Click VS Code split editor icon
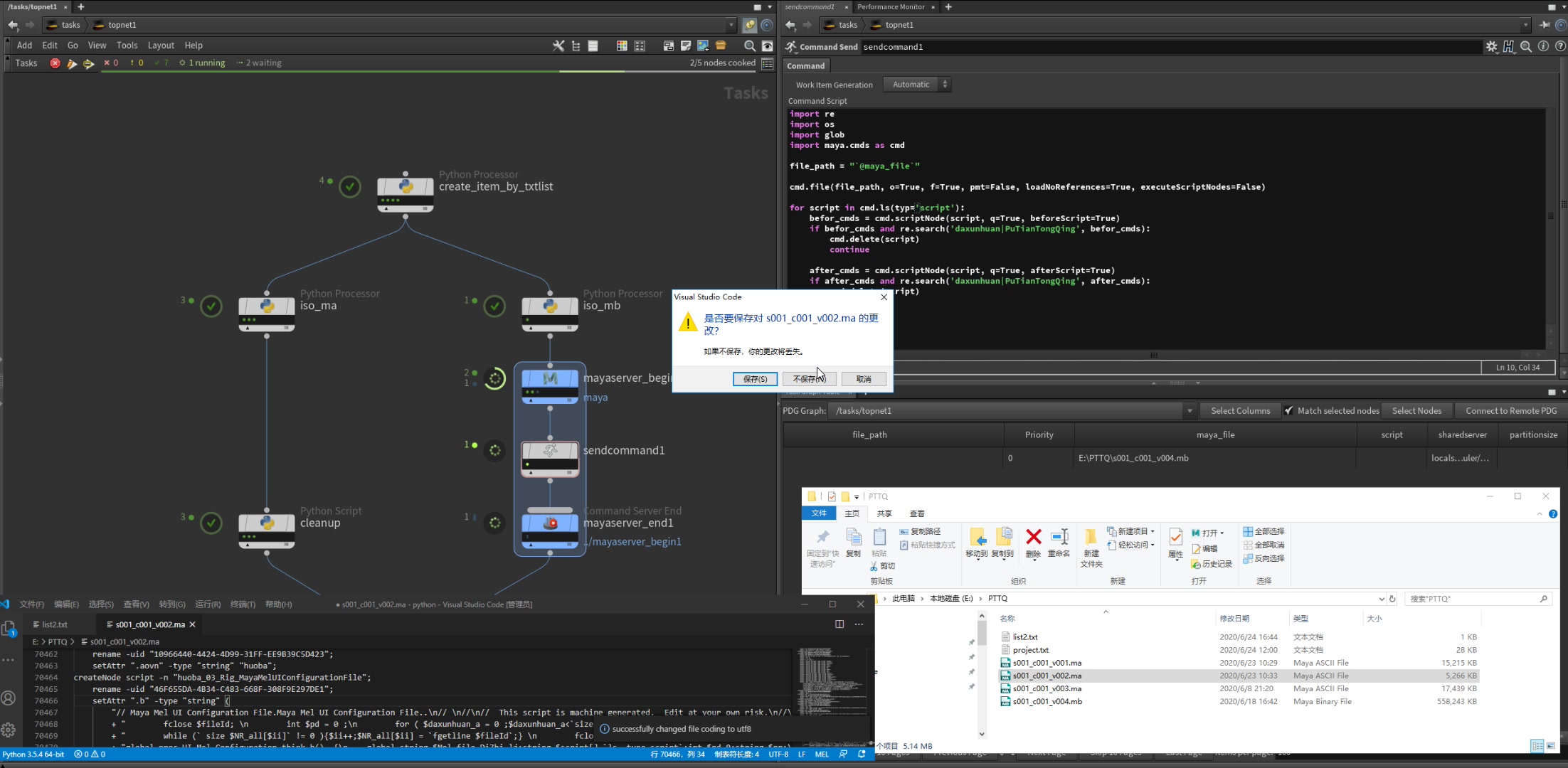1568x768 pixels. point(839,624)
